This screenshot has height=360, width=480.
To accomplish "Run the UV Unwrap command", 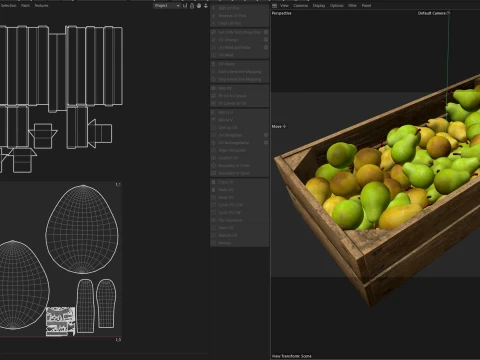I will tap(237, 40).
